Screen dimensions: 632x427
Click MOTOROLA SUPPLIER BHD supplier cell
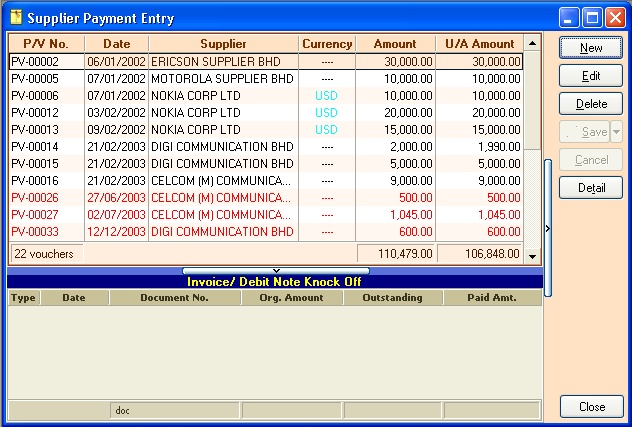coord(222,79)
